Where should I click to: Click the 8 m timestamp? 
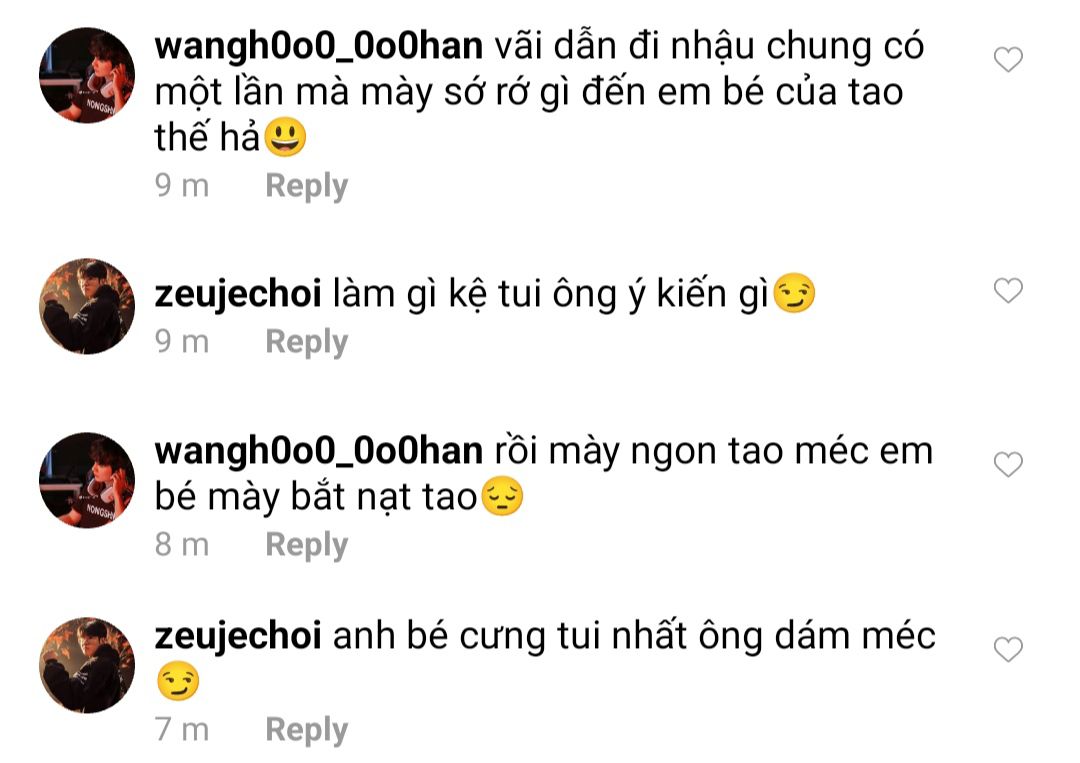[x=182, y=545]
